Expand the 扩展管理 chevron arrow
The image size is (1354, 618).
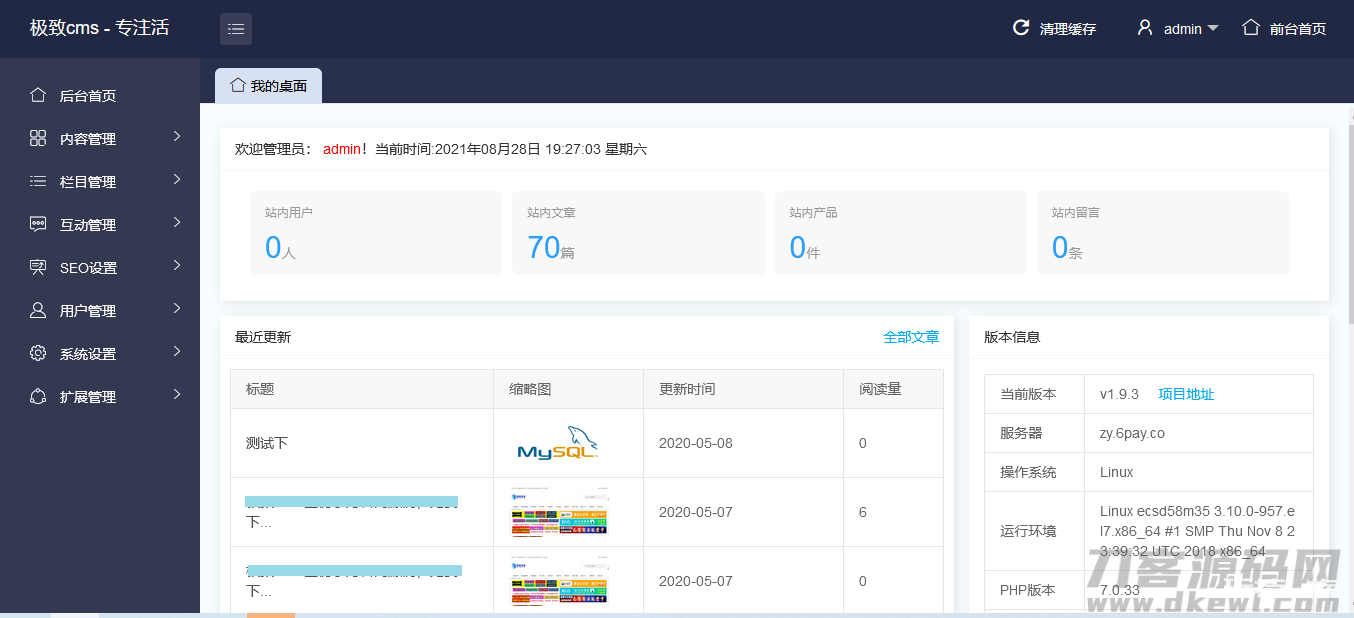point(177,394)
